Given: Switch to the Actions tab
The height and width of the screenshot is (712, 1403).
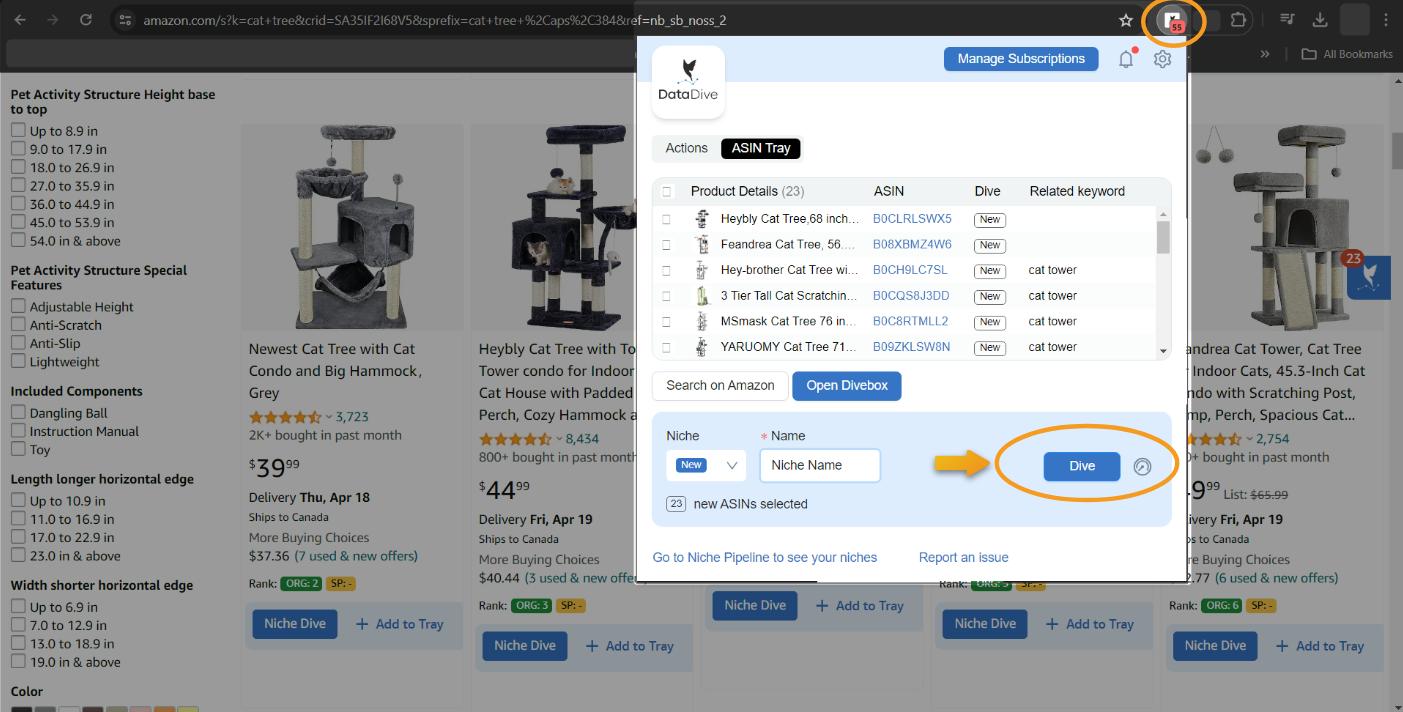Looking at the screenshot, I should 686,148.
